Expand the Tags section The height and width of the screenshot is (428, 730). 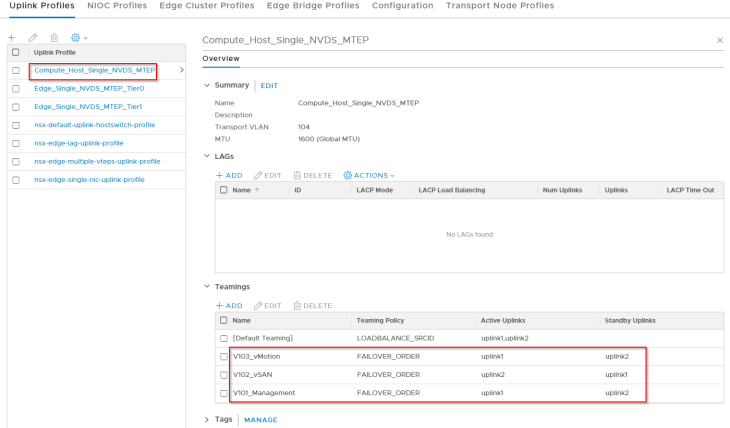click(x=207, y=419)
